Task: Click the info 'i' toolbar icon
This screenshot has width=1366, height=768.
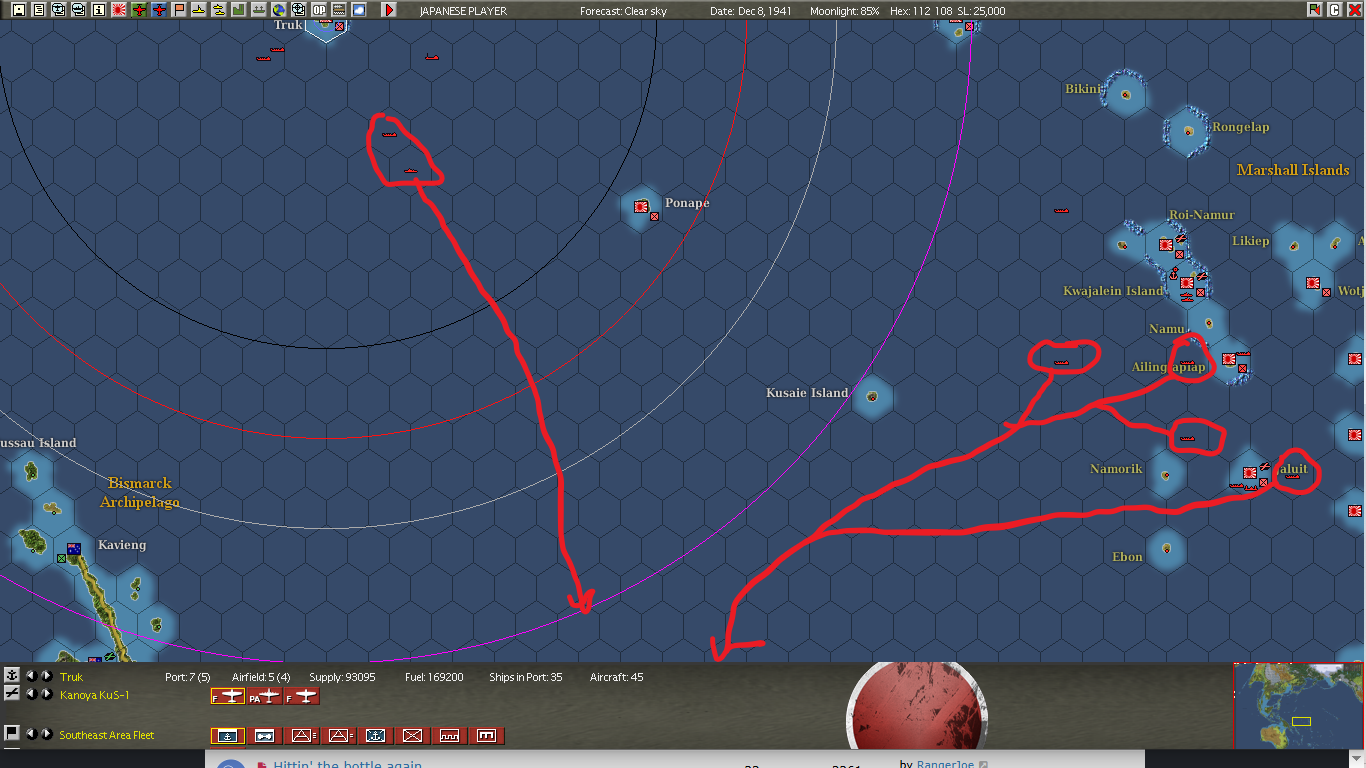Action: [99, 10]
